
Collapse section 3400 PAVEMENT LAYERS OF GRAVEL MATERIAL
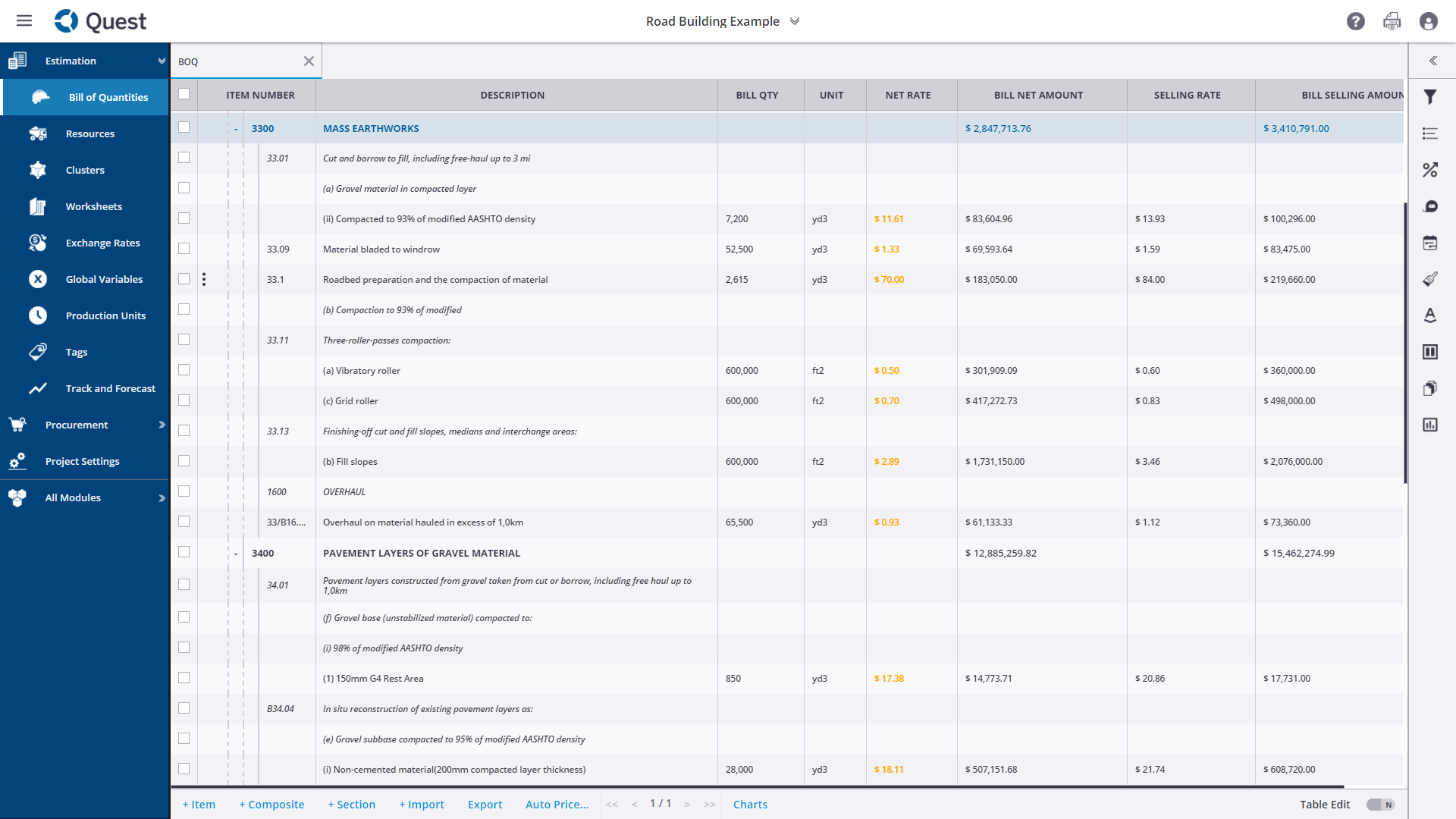pyautogui.click(x=235, y=553)
